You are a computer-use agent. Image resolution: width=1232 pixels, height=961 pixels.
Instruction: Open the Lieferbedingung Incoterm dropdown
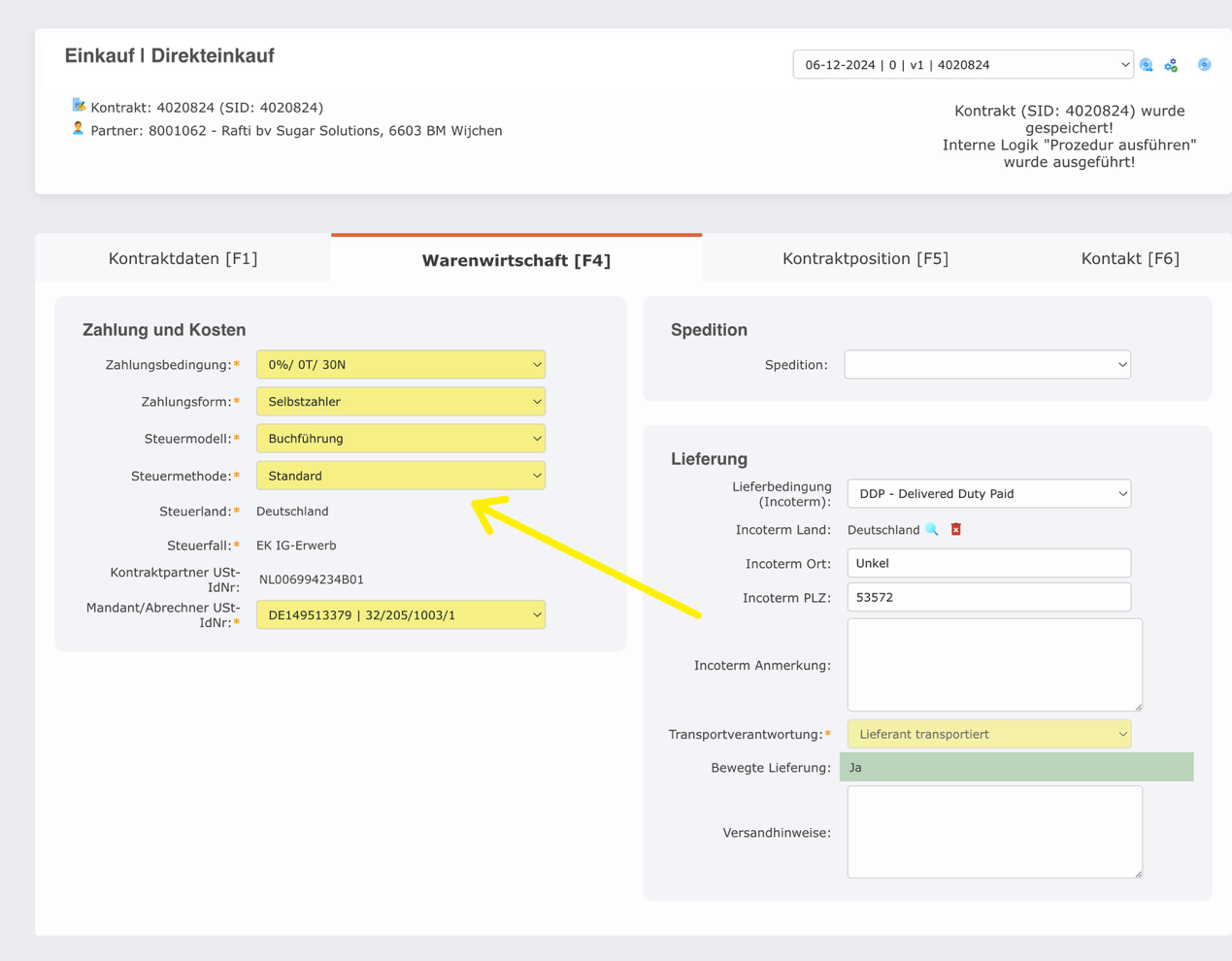(x=987, y=493)
